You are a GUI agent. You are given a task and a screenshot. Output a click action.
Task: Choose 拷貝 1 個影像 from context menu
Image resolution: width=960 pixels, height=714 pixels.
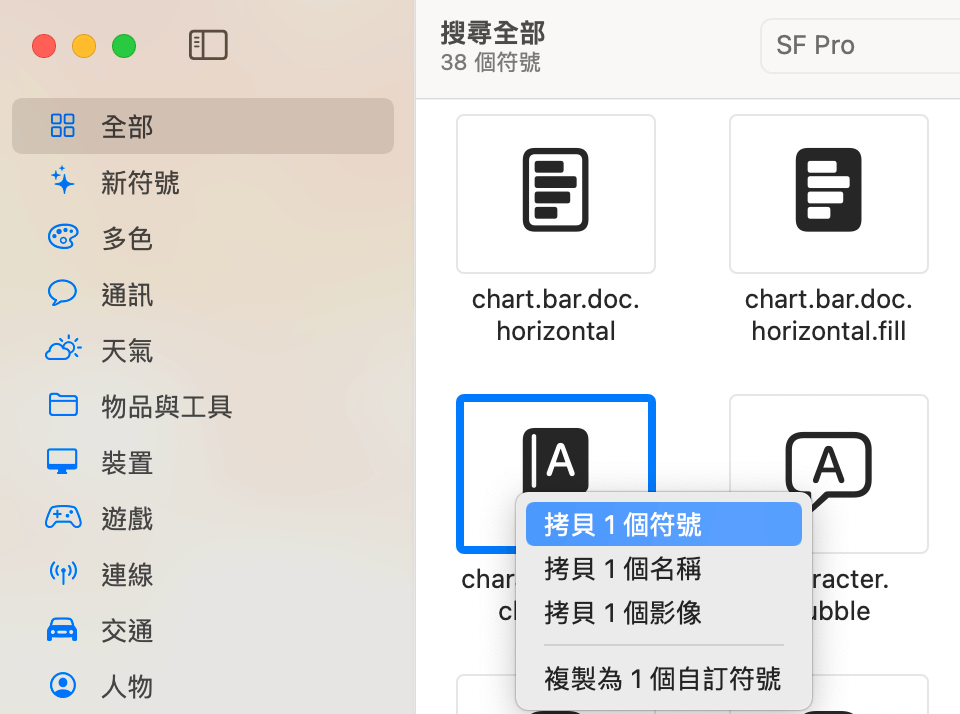click(x=664, y=612)
